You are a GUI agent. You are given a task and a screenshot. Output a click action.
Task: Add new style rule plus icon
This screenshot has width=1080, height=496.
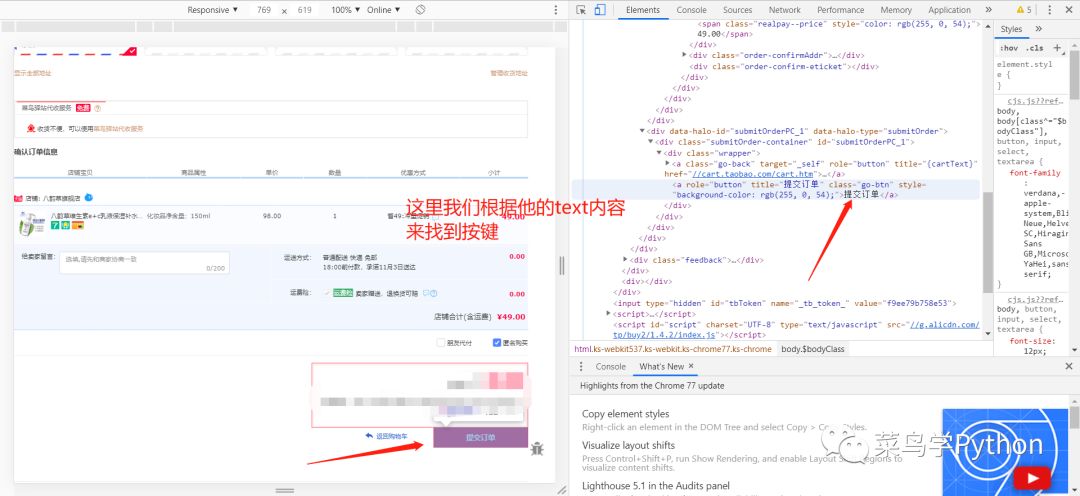[x=1057, y=48]
